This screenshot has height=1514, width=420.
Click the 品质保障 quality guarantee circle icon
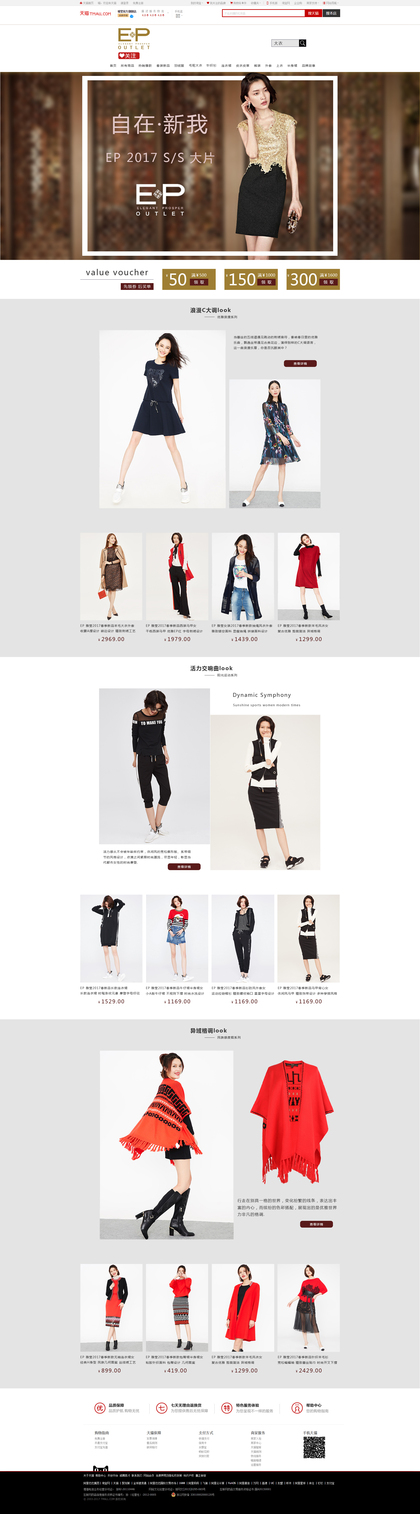(100, 1408)
